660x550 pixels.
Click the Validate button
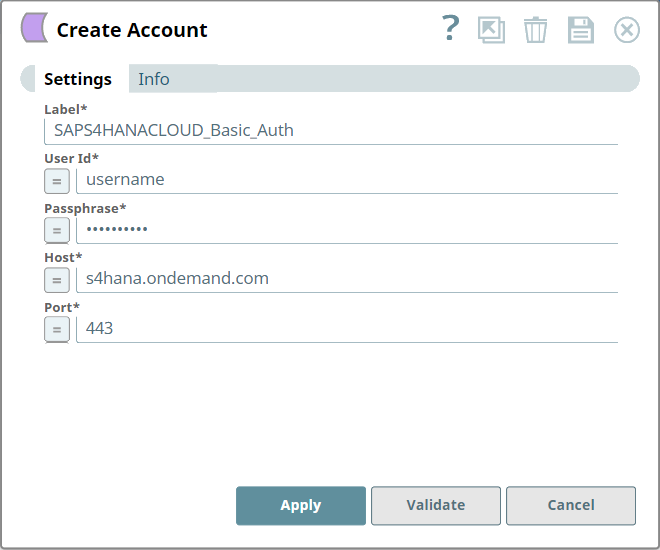coord(436,506)
